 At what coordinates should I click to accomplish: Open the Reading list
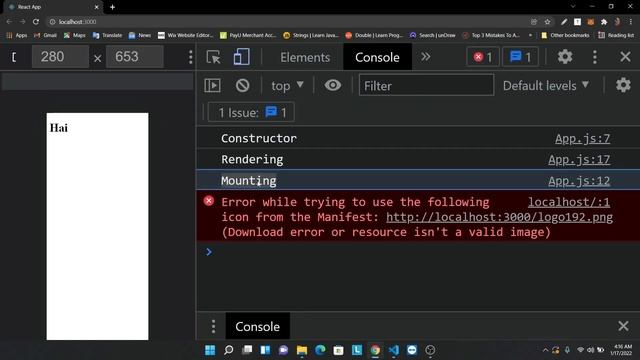616,36
